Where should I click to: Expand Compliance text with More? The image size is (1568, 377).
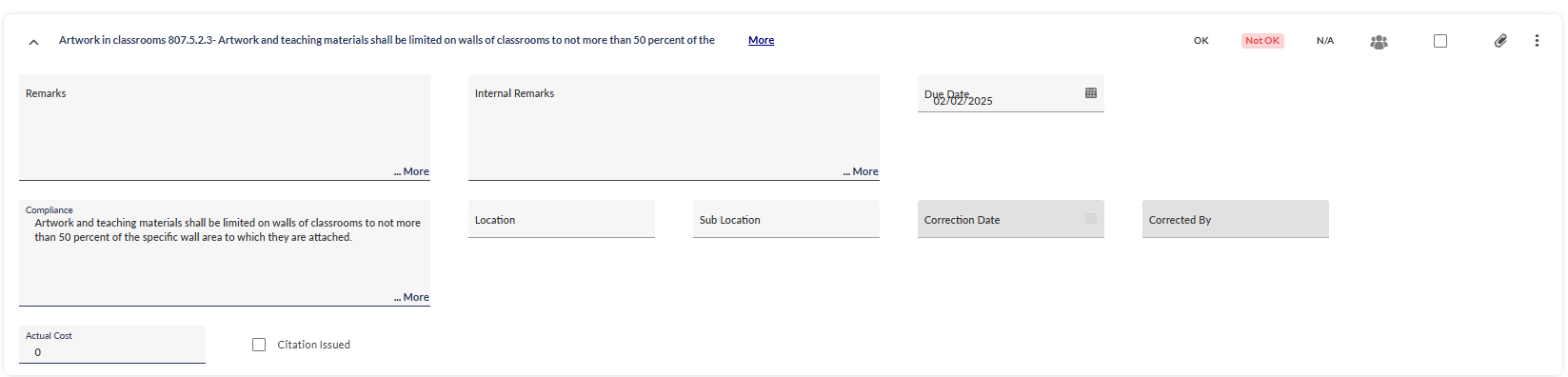412,297
